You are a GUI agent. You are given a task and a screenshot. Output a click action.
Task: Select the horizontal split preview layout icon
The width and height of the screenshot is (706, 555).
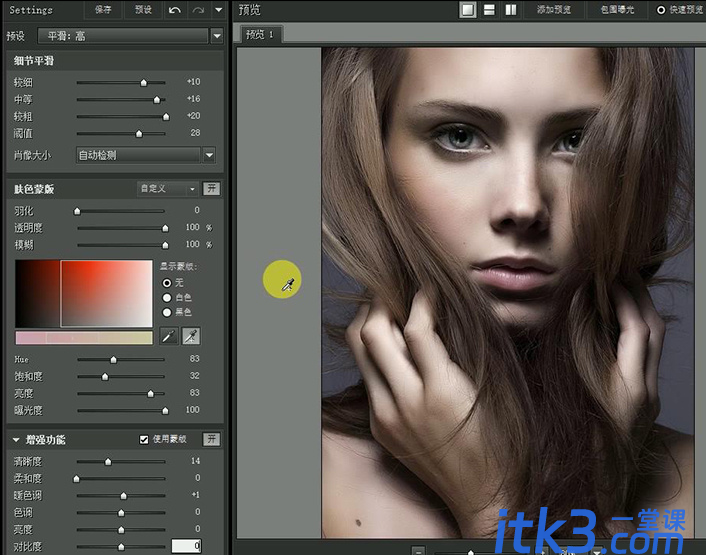489,10
